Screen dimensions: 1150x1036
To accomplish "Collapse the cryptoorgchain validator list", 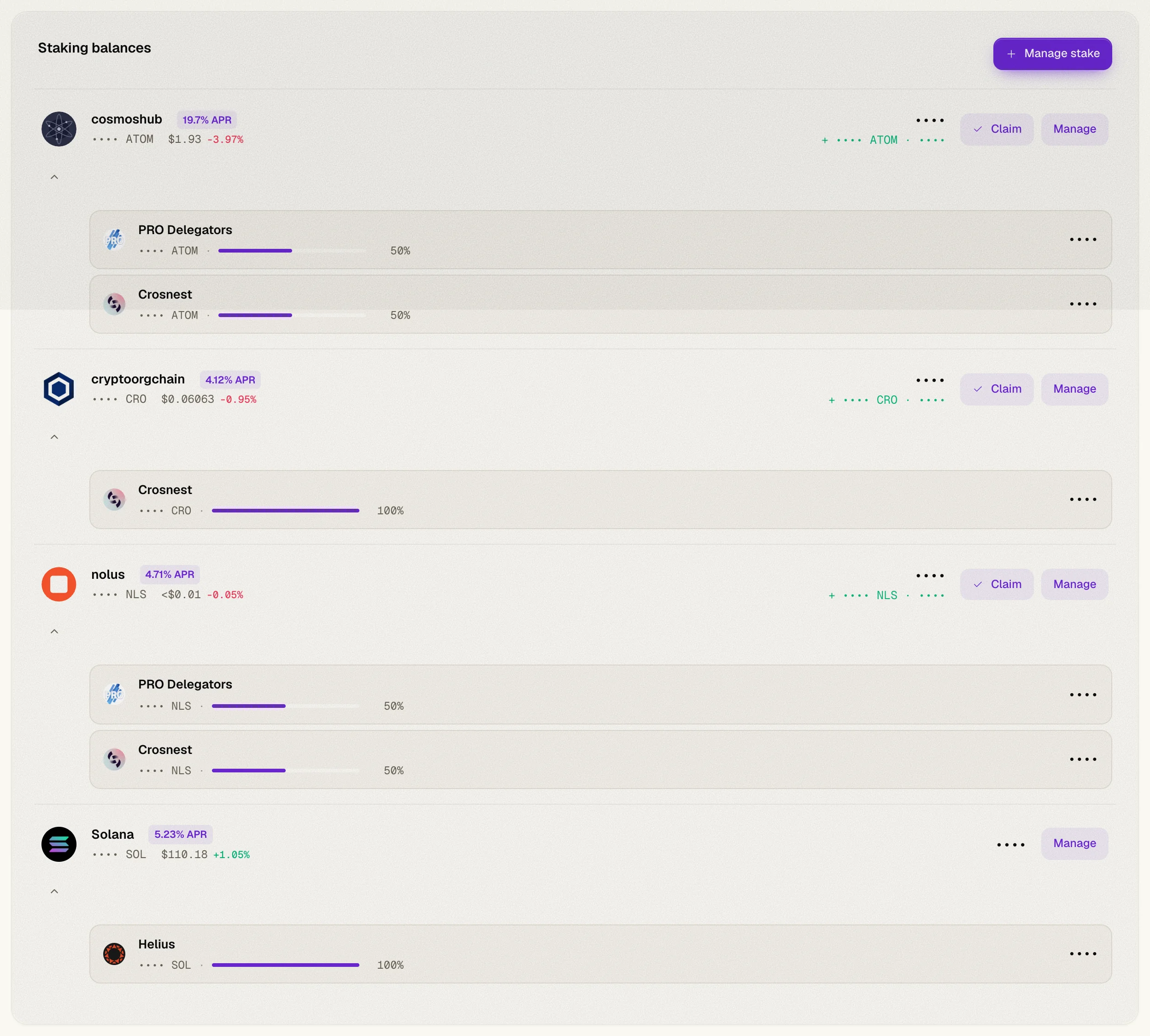I will pyautogui.click(x=54, y=437).
